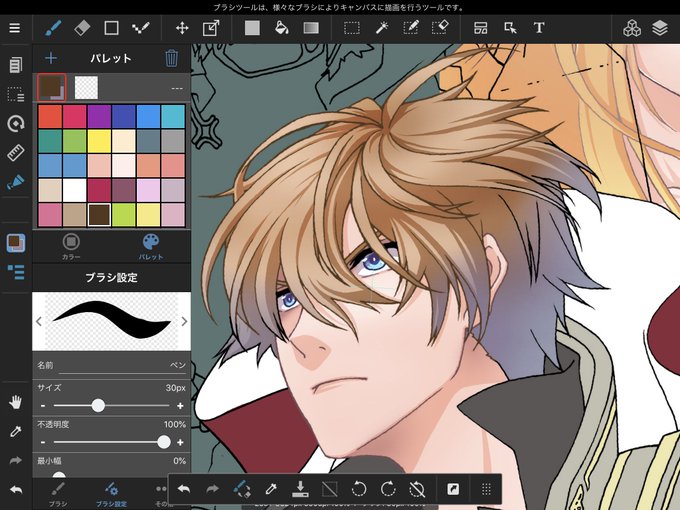Pick the yellow palette swatch
The image size is (680, 510).
99,141
